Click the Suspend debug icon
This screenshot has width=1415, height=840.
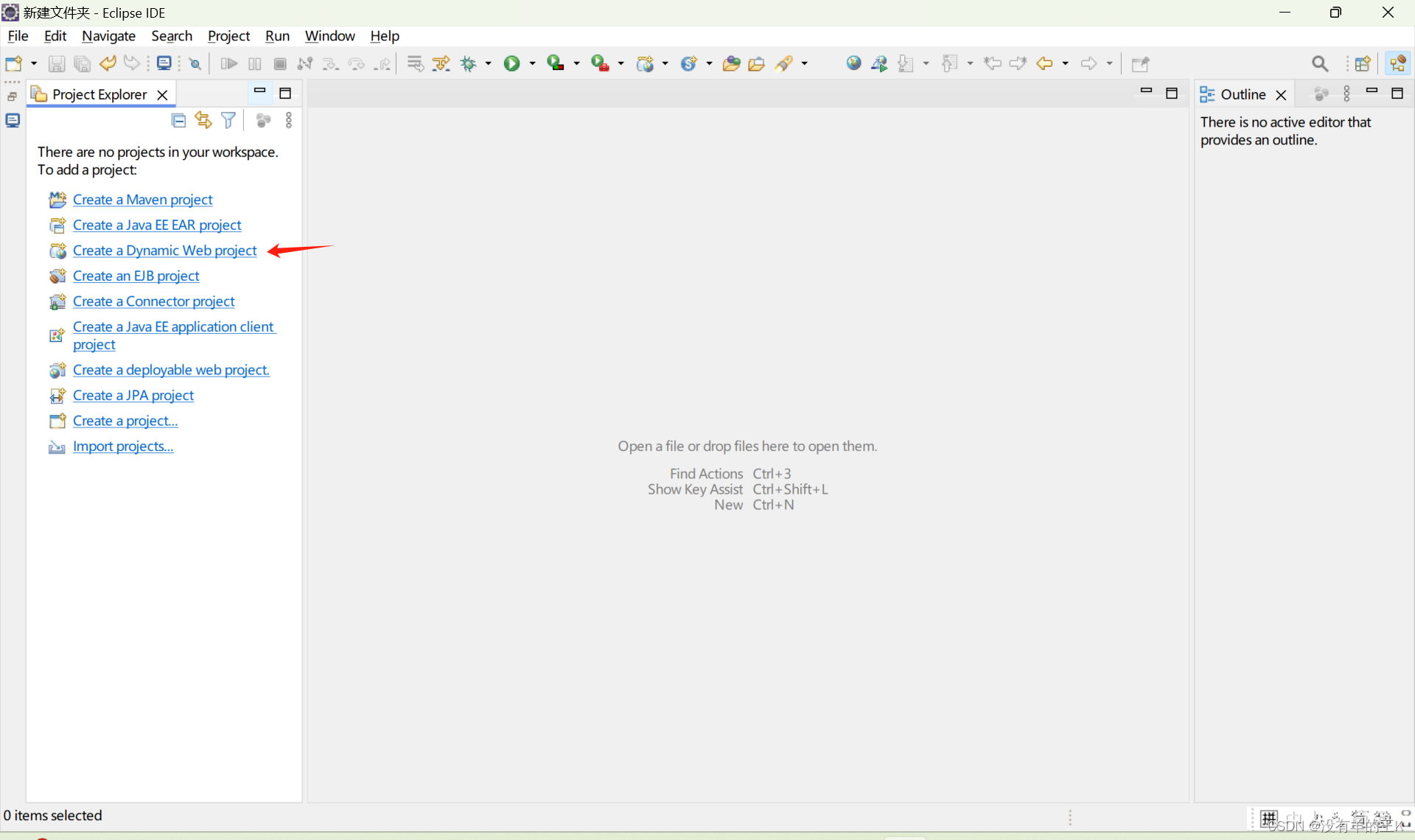[x=255, y=64]
